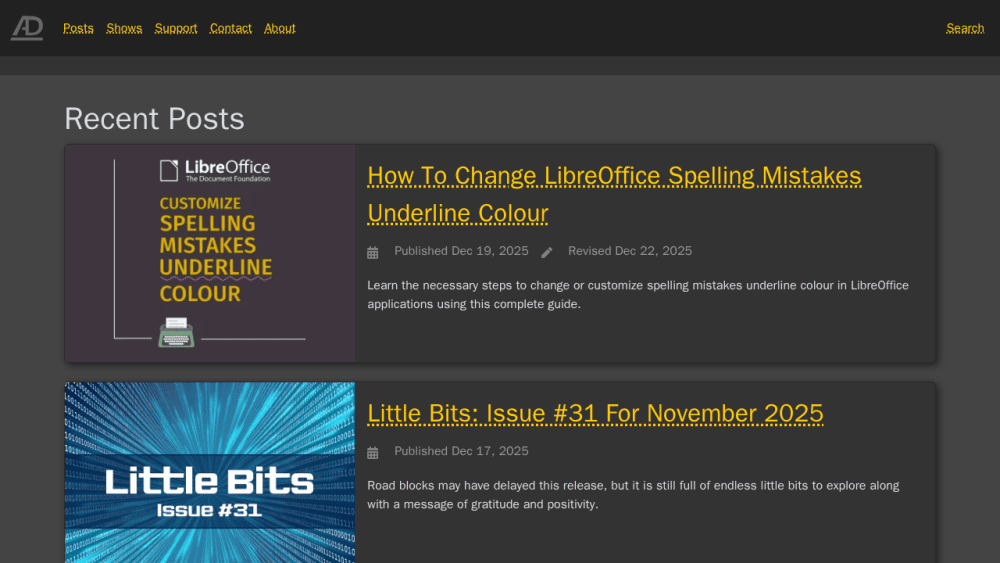Open the Posts menu link
The width and height of the screenshot is (1000, 563).
click(x=78, y=28)
